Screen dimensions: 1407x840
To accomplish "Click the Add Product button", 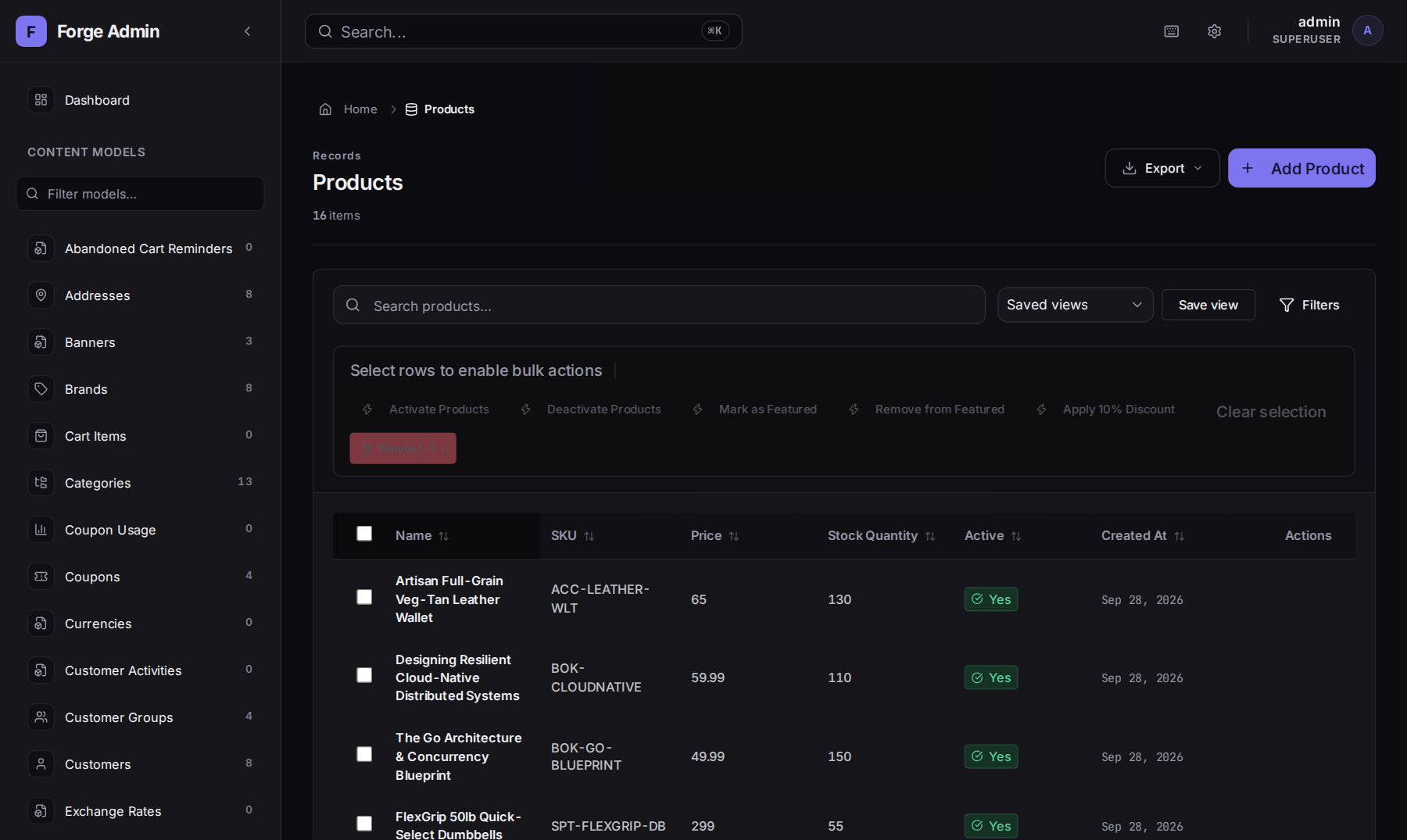I will click(x=1301, y=168).
